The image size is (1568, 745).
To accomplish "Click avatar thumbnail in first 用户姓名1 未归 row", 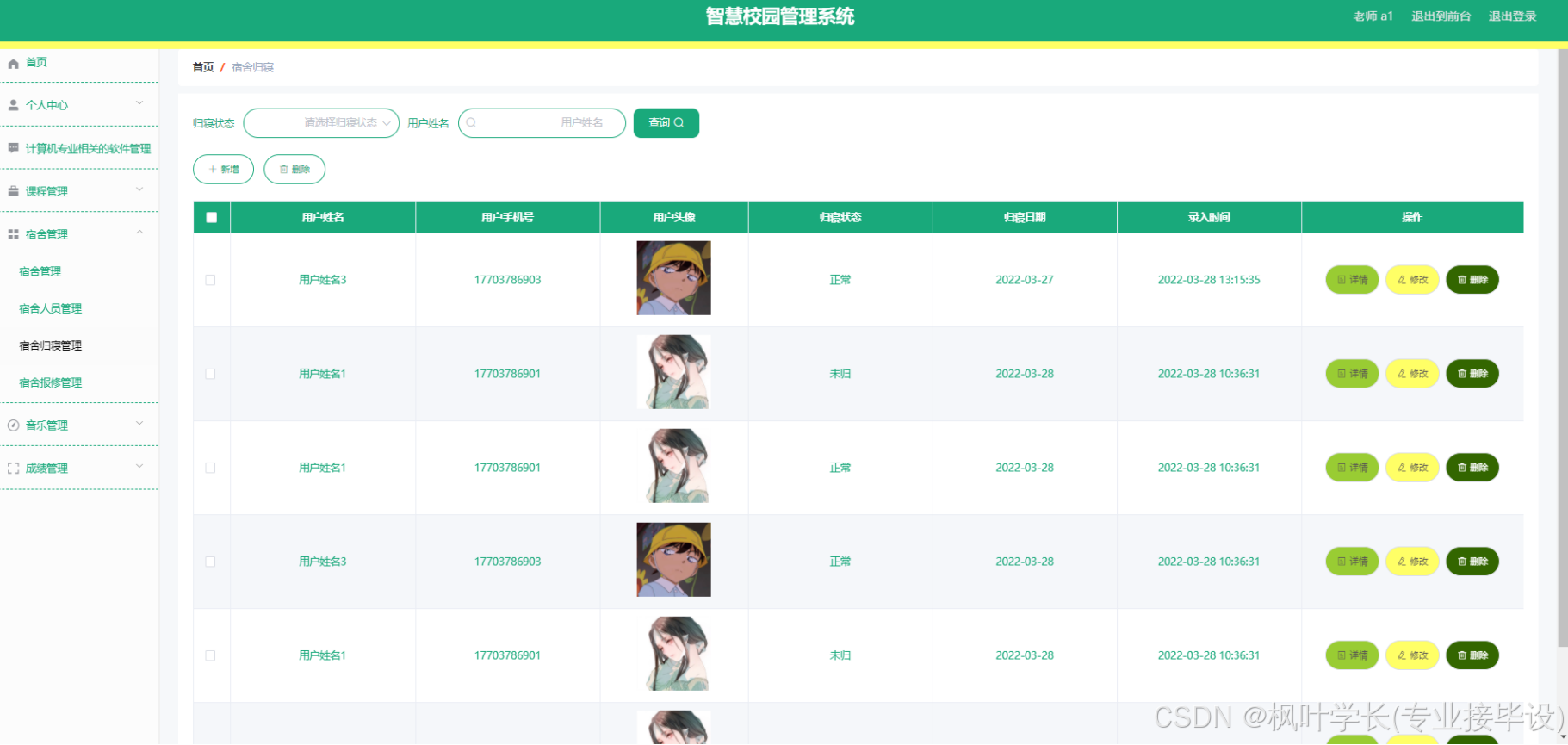I will 673,372.
